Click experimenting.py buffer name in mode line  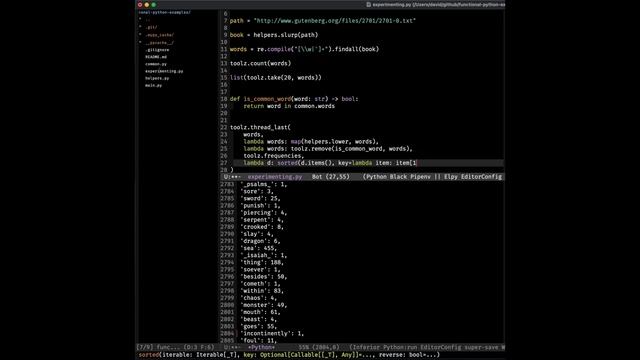[275, 177]
